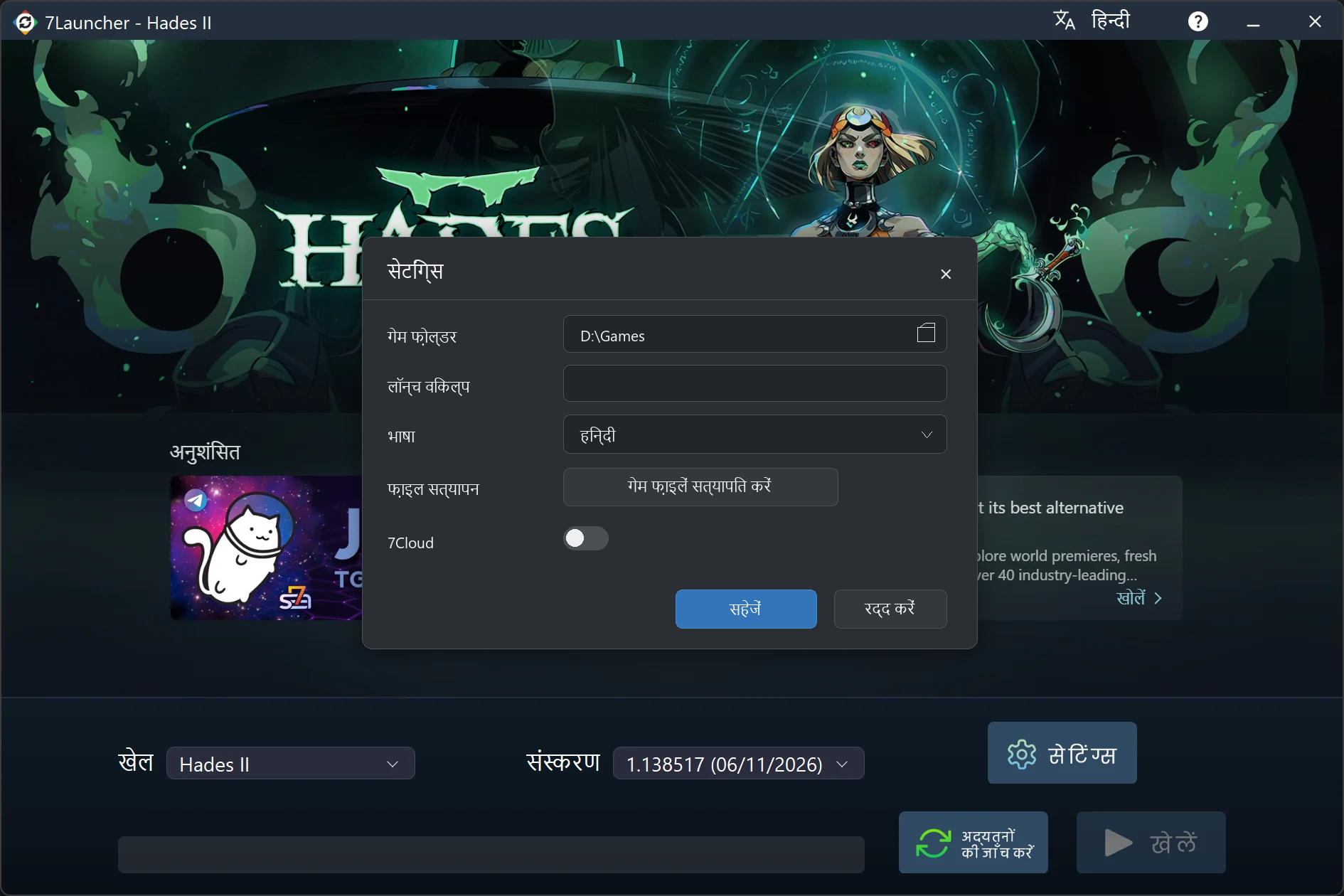The width and height of the screenshot is (1344, 896).
Task: Click the सेटिंग्स dialog title text
Action: [x=415, y=271]
